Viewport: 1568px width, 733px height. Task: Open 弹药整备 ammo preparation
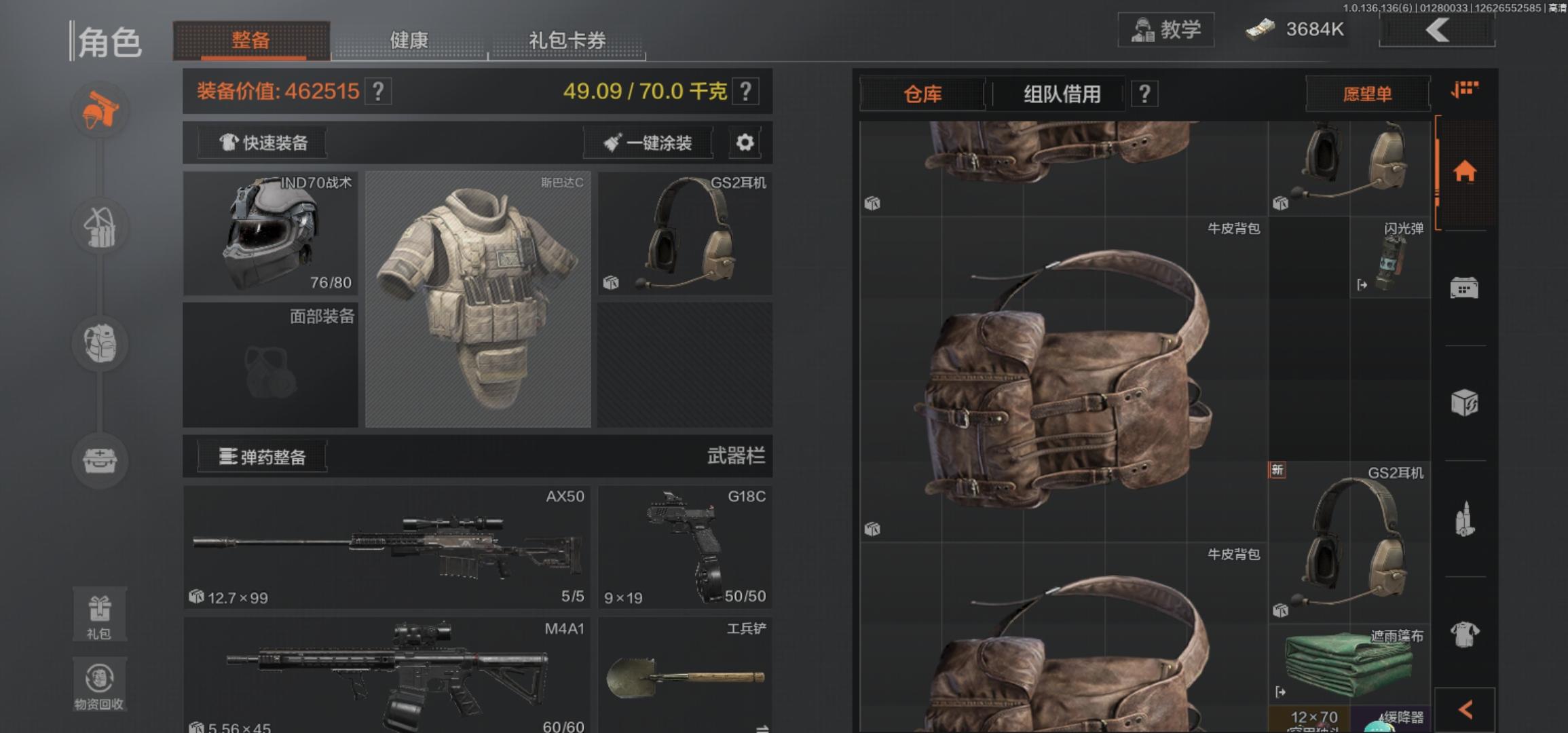tap(262, 456)
